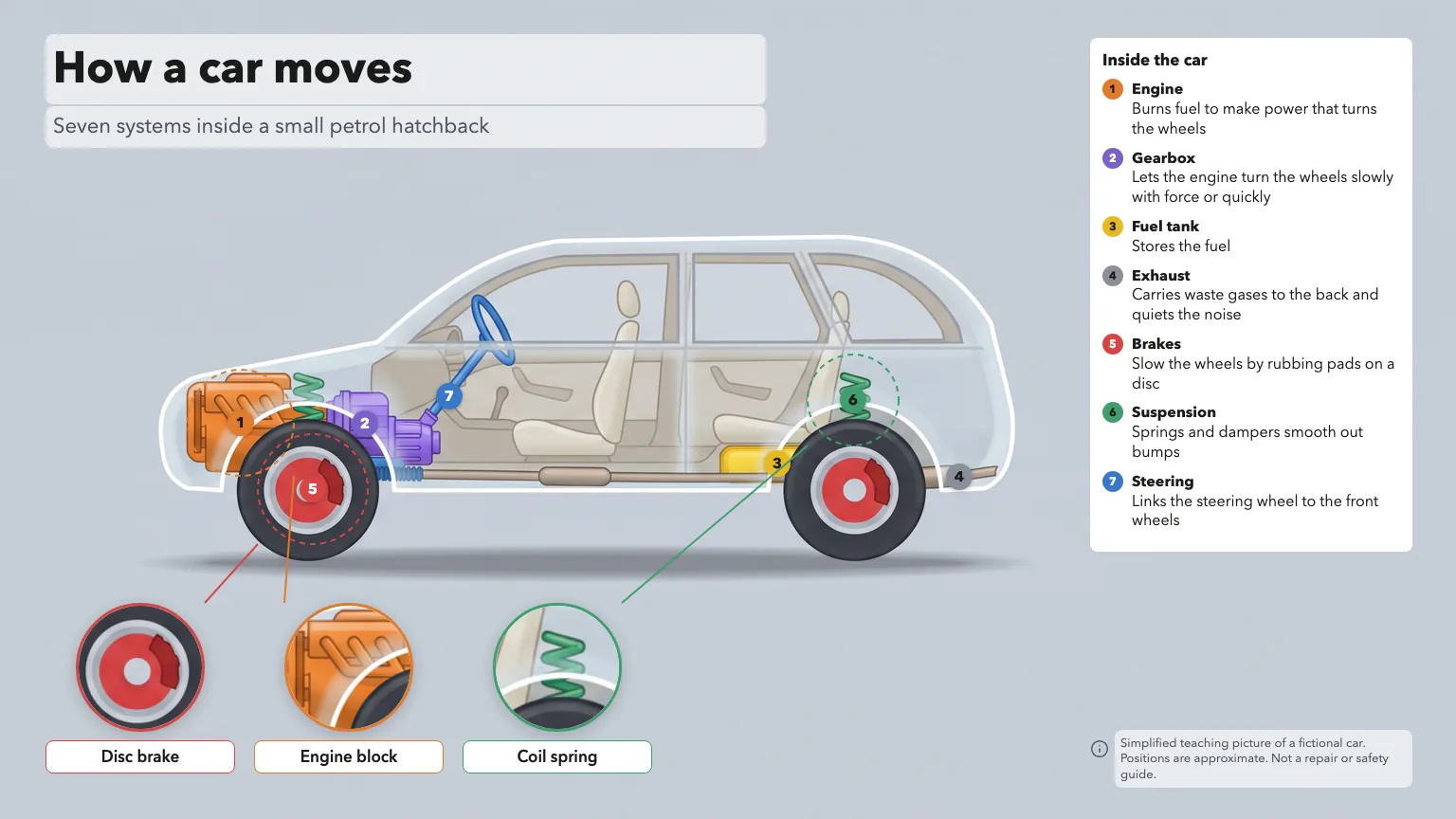The width and height of the screenshot is (1456, 819).
Task: Select the Suspension heading in the legend
Action: click(1174, 412)
